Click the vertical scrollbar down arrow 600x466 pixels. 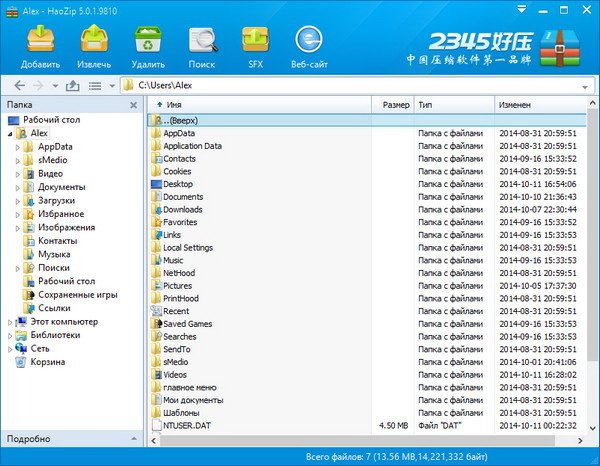592,428
